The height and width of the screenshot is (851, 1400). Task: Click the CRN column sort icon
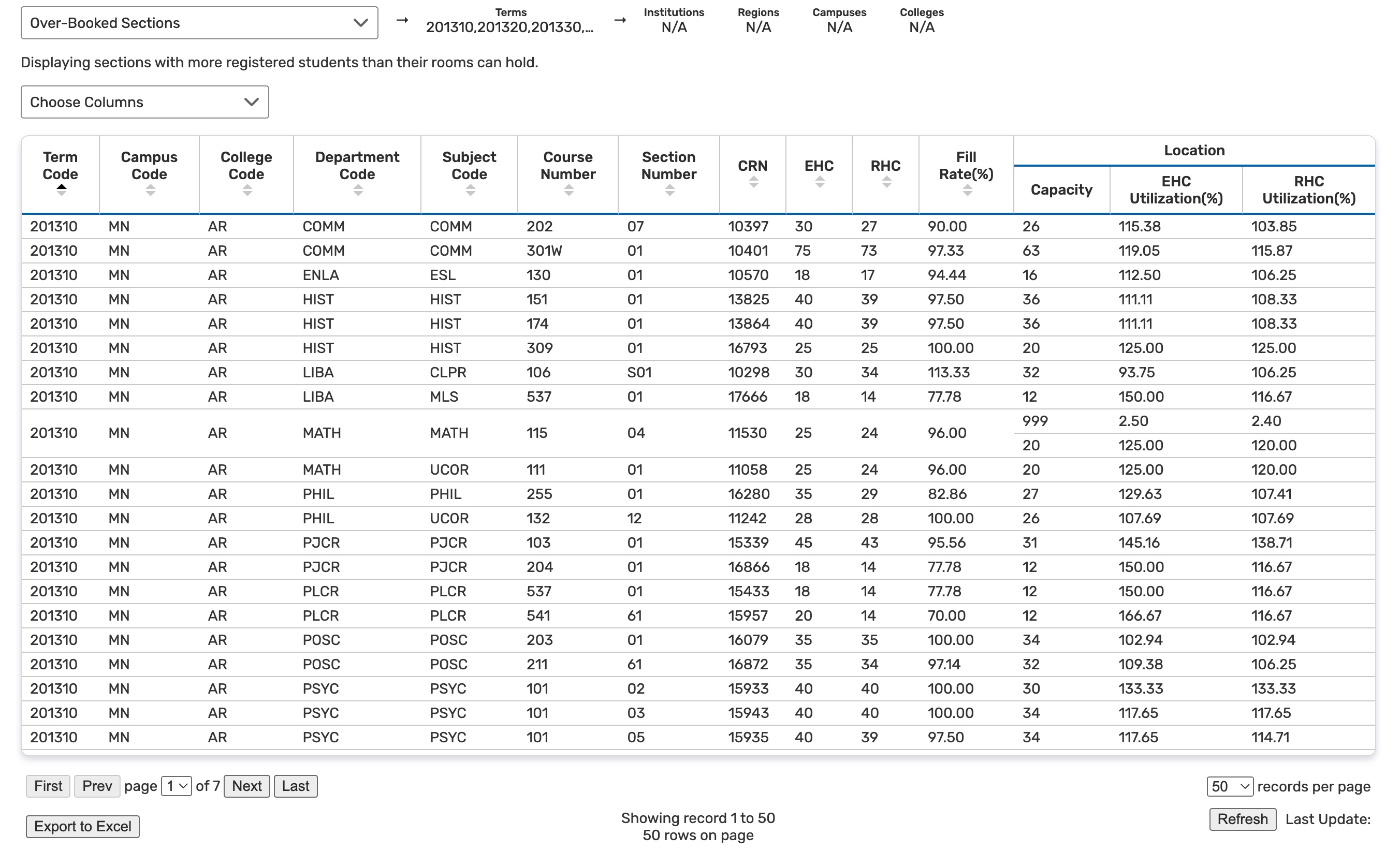753,182
